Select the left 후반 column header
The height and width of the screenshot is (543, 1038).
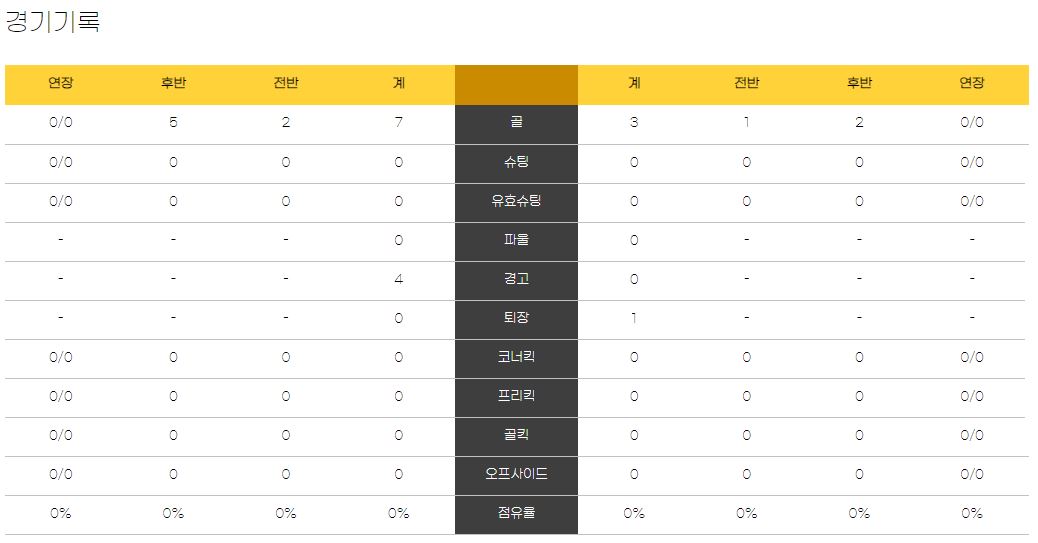pos(173,83)
